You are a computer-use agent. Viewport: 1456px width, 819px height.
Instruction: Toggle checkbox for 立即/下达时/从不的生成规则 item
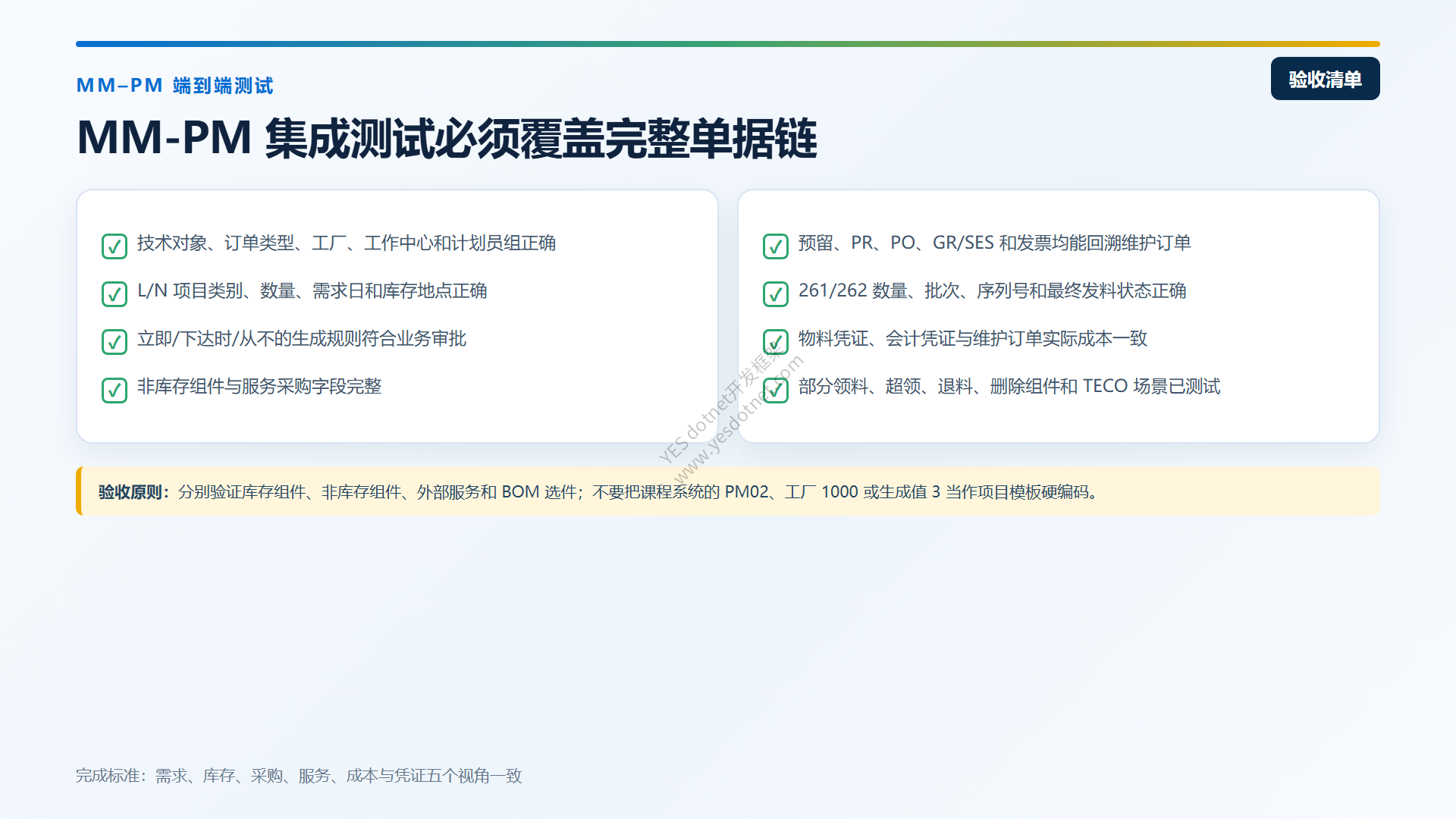tap(115, 342)
